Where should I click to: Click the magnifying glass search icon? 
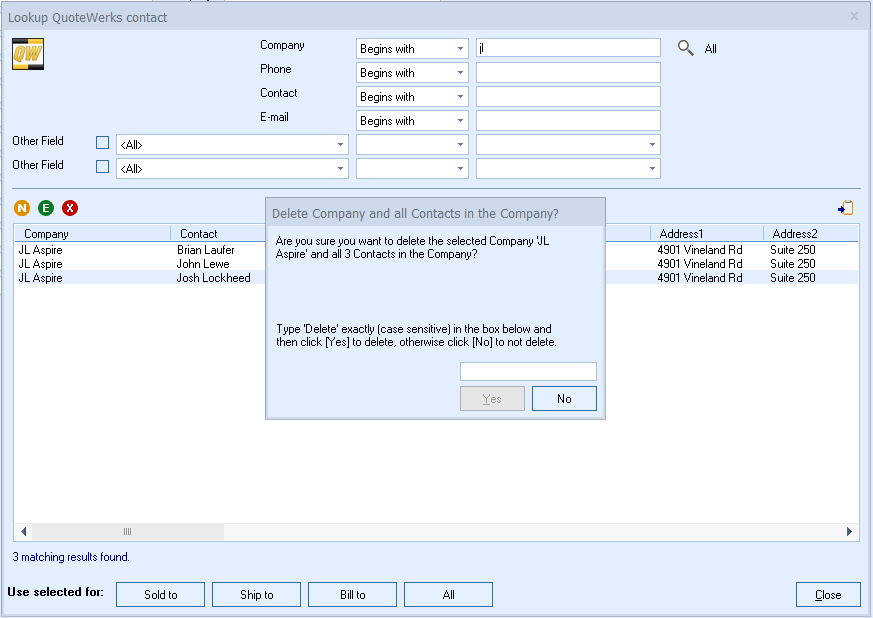pos(685,48)
